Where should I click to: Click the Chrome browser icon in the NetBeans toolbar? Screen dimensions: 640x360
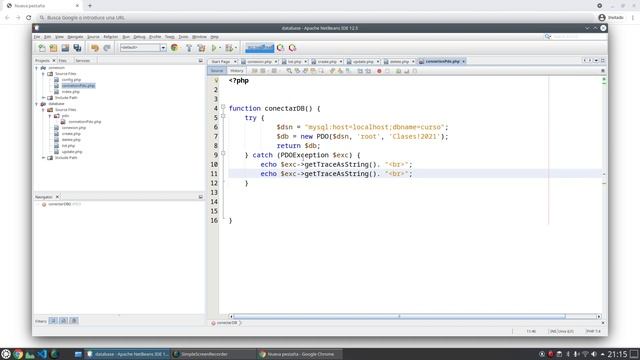[x=175, y=48]
